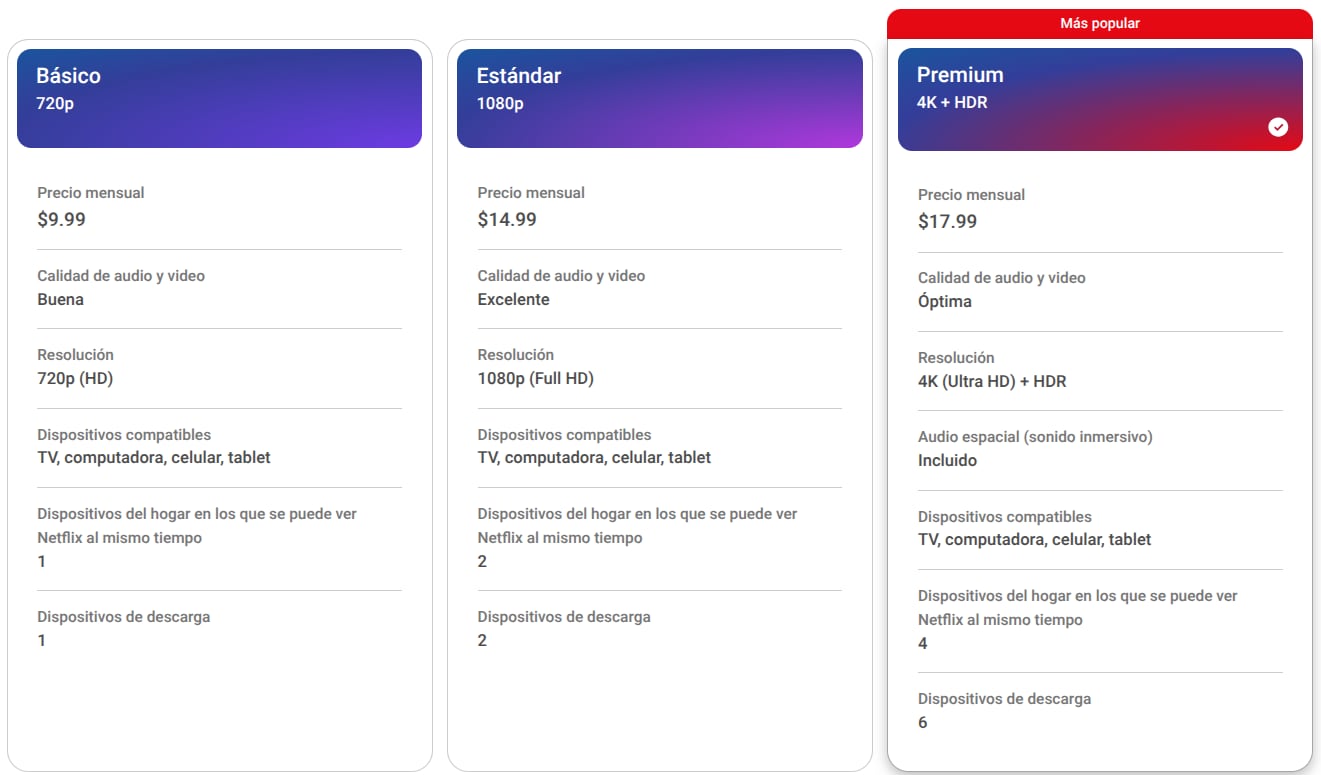
Task: Click Dispositivos de descarga value 6
Action: [x=923, y=722]
